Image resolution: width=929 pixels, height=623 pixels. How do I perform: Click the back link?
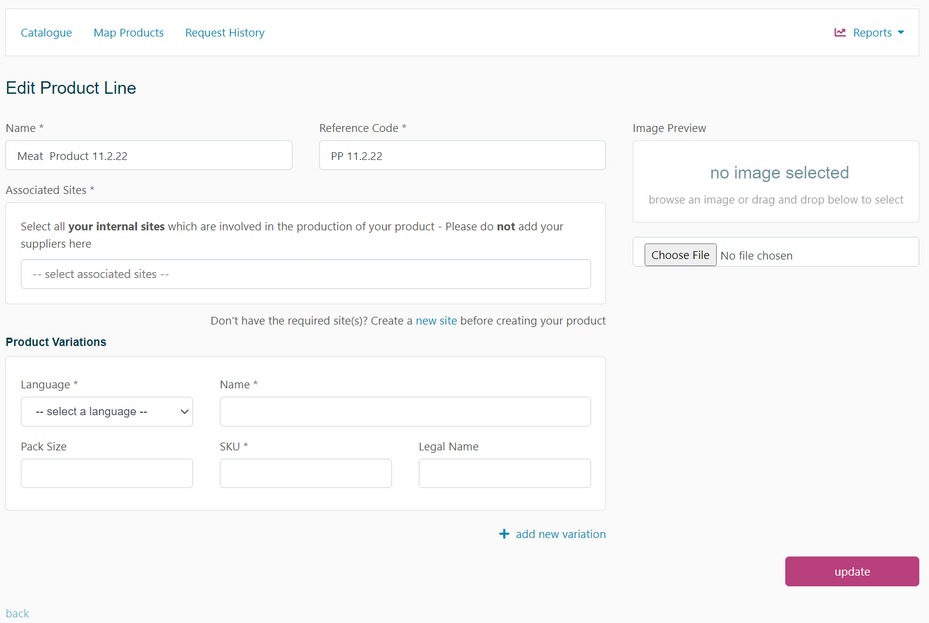17,613
